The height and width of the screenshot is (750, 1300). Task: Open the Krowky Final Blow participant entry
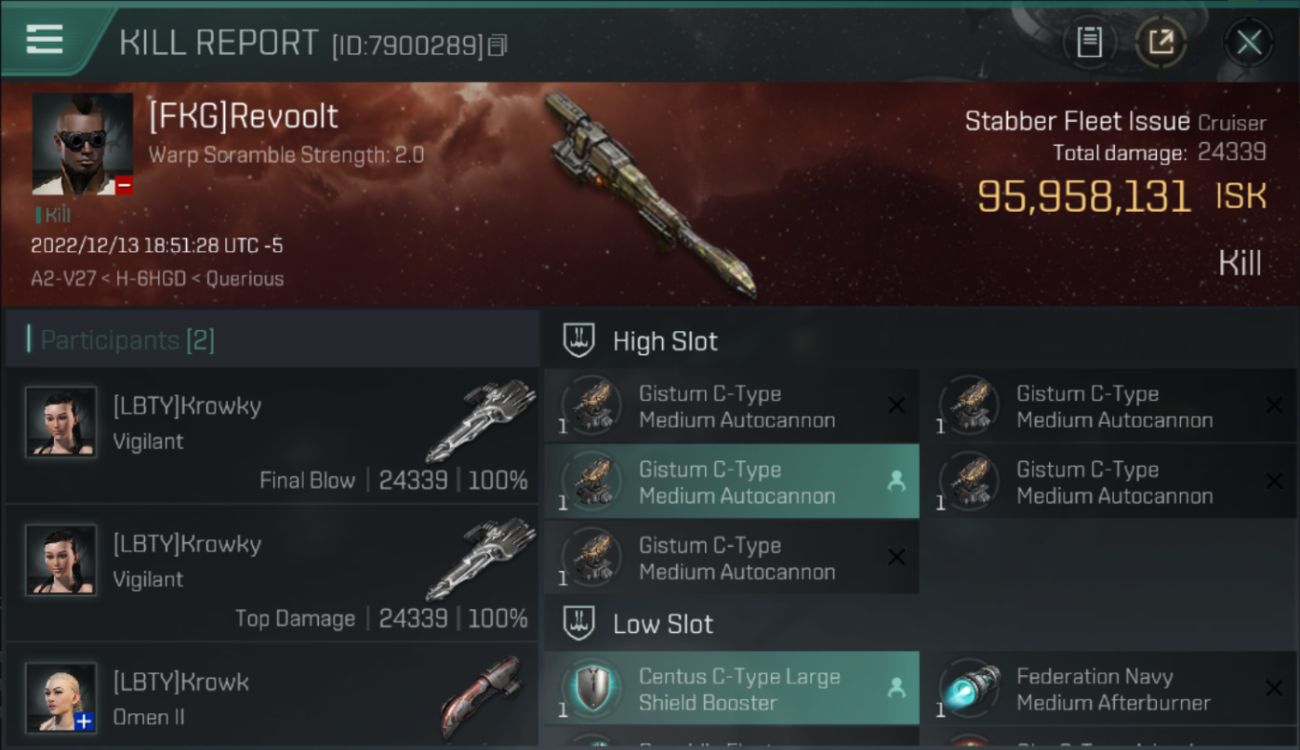coord(272,435)
